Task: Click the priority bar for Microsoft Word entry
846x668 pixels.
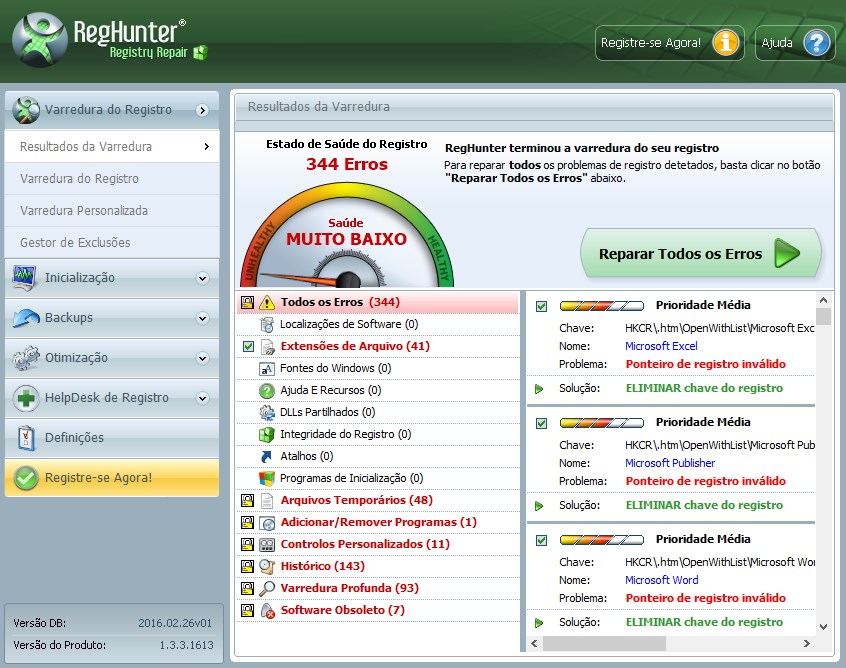Action: [x=602, y=540]
